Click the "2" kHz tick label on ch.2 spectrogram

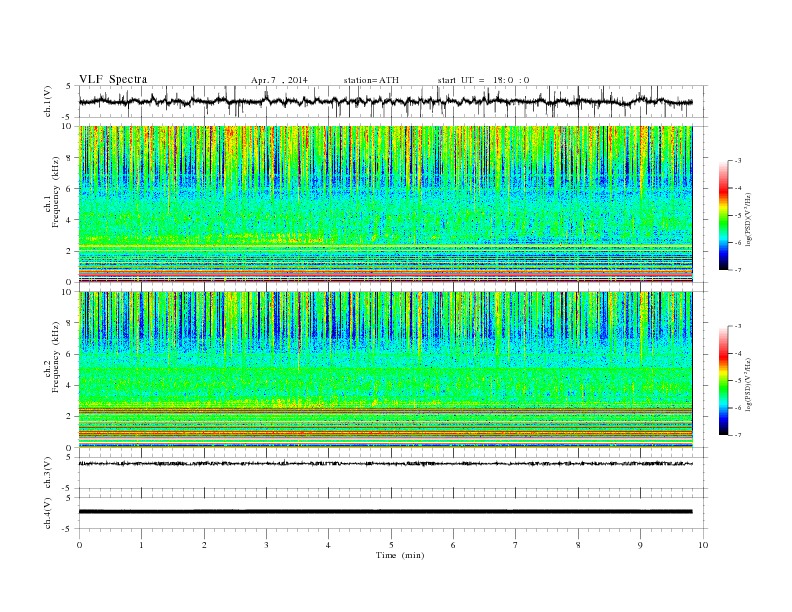(69, 417)
